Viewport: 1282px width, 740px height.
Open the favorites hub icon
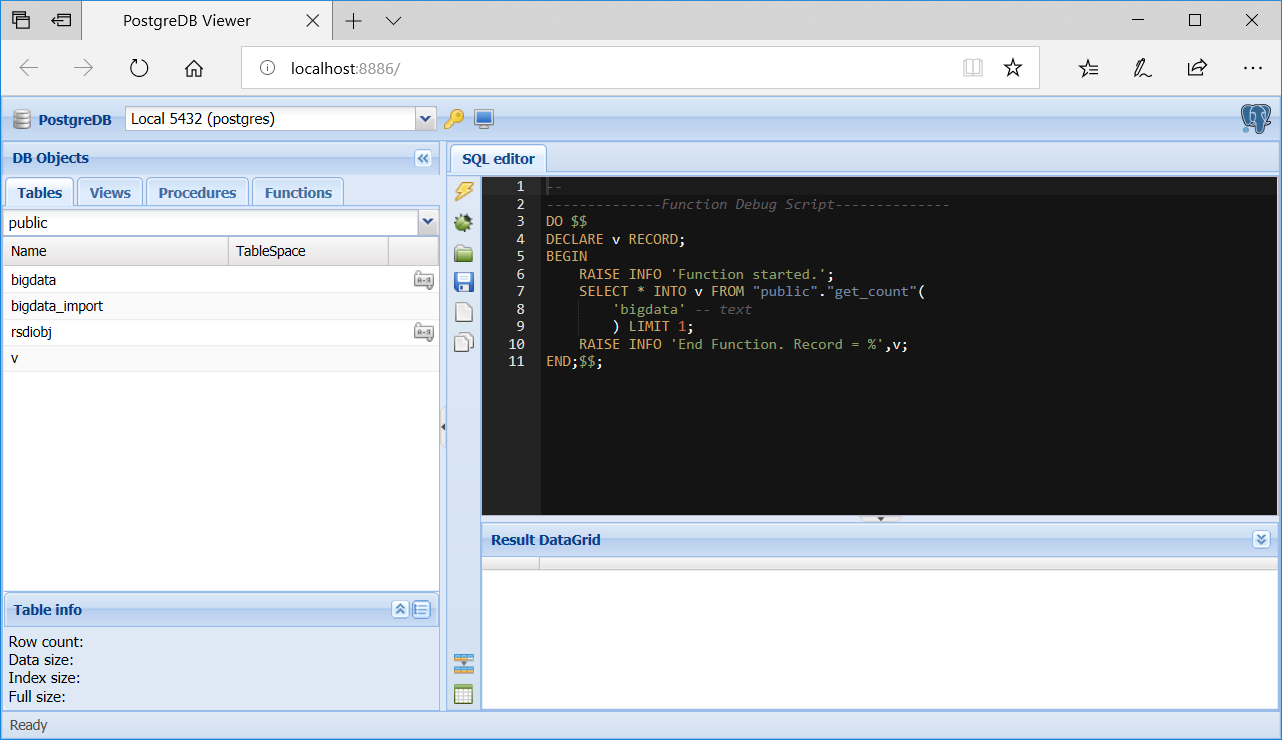coord(1088,68)
